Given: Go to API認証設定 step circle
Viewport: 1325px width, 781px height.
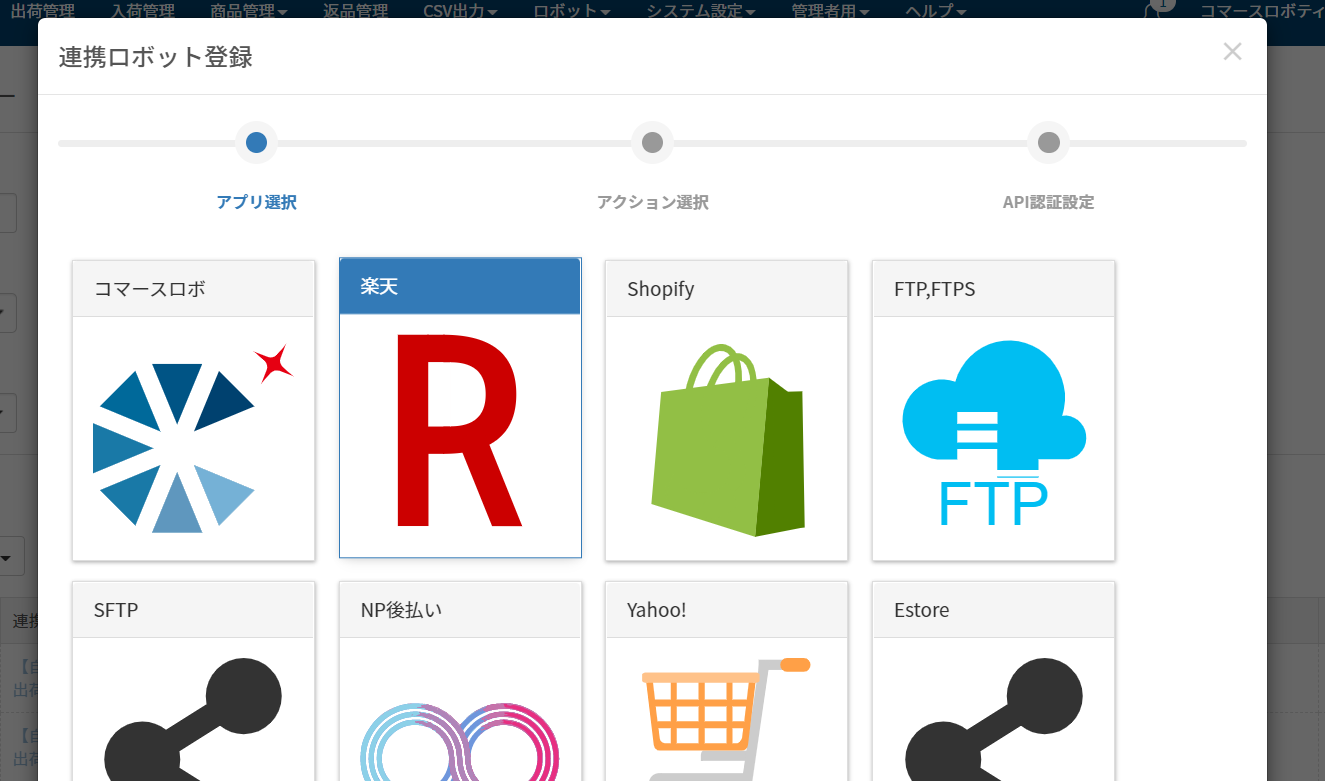Looking at the screenshot, I should [1048, 143].
